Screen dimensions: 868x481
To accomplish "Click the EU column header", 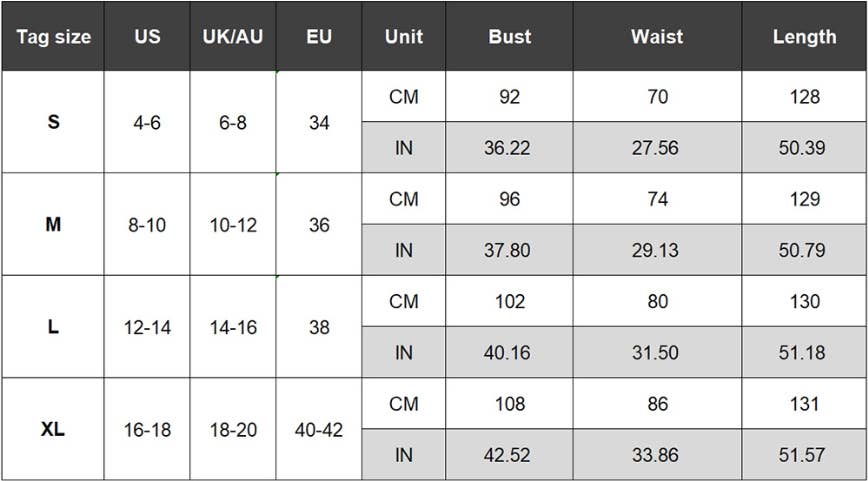I will coord(319,37).
